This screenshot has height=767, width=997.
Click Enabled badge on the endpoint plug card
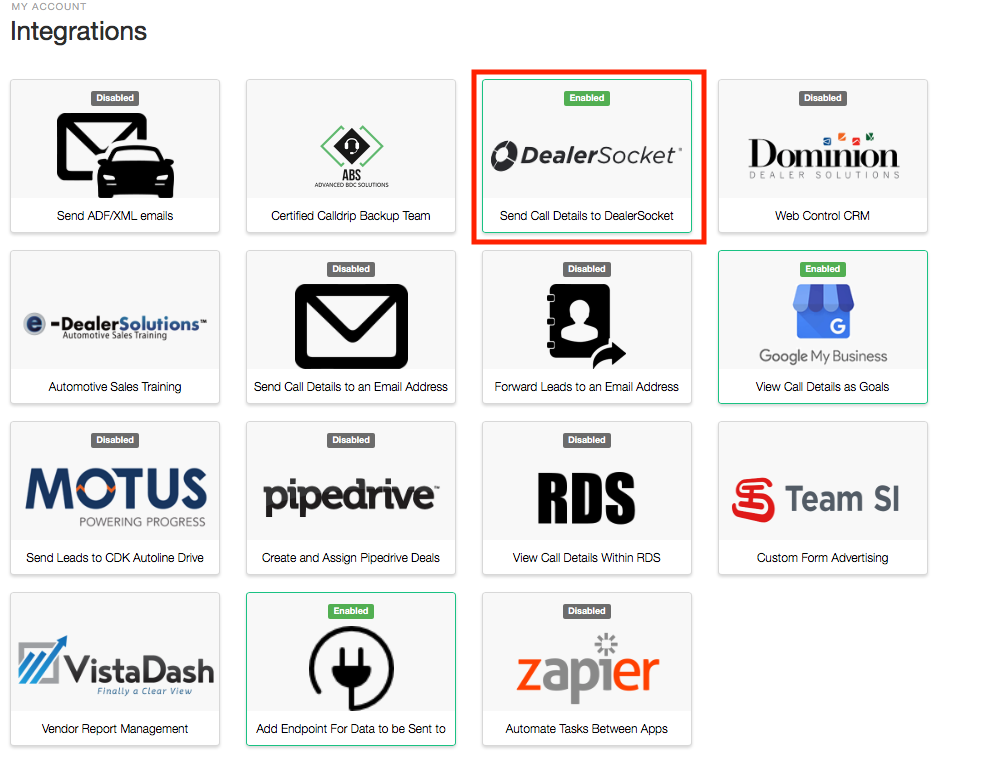pyautogui.click(x=351, y=611)
